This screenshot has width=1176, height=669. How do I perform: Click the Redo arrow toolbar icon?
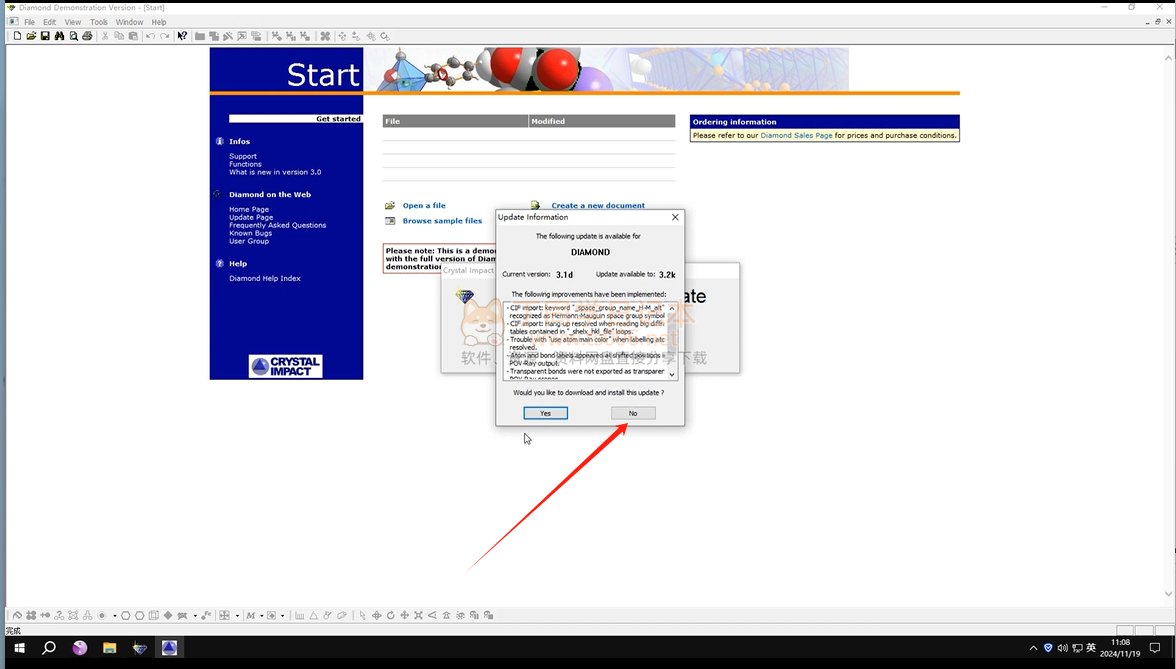[164, 36]
